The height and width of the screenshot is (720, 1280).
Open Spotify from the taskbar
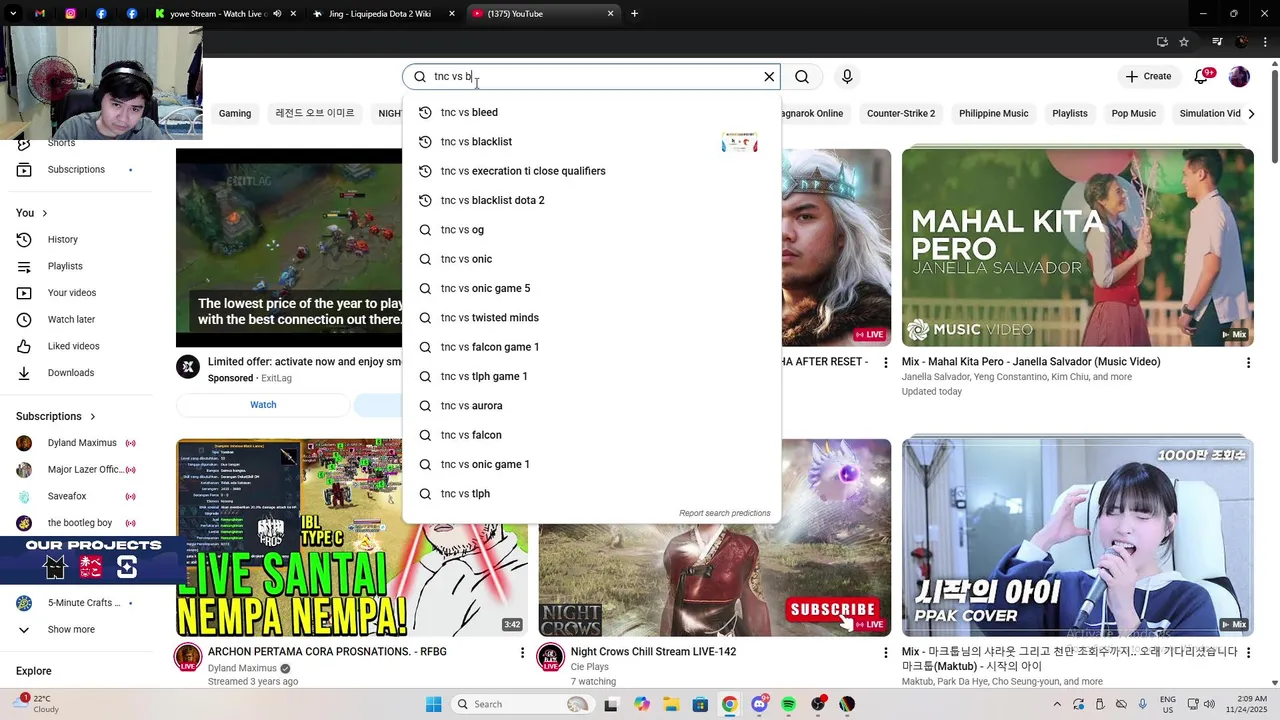point(789,704)
